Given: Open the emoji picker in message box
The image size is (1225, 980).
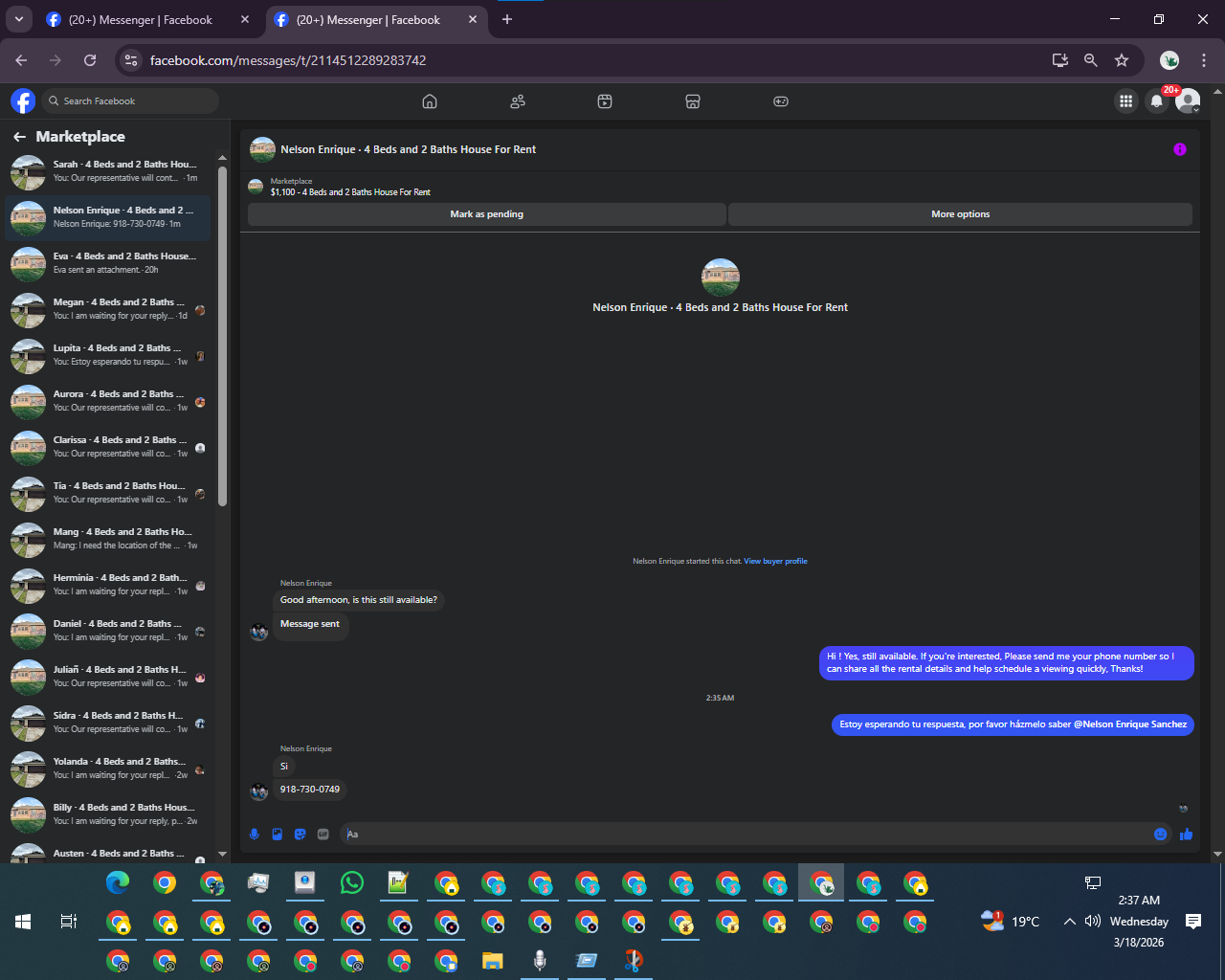Looking at the screenshot, I should pyautogui.click(x=1161, y=835).
